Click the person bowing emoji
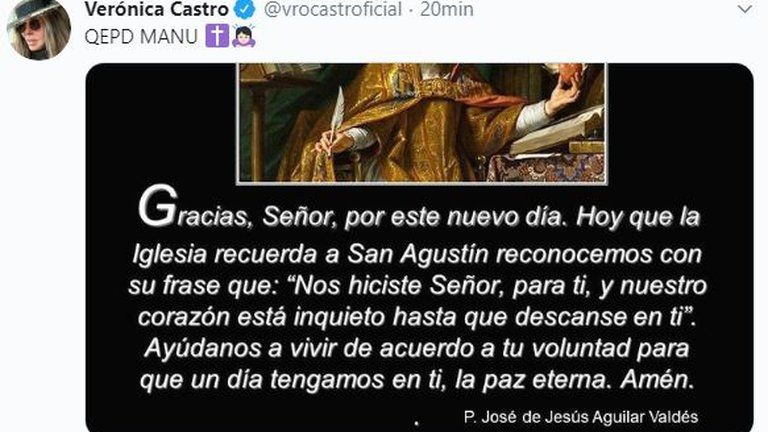The height and width of the screenshot is (432, 768). point(243,36)
